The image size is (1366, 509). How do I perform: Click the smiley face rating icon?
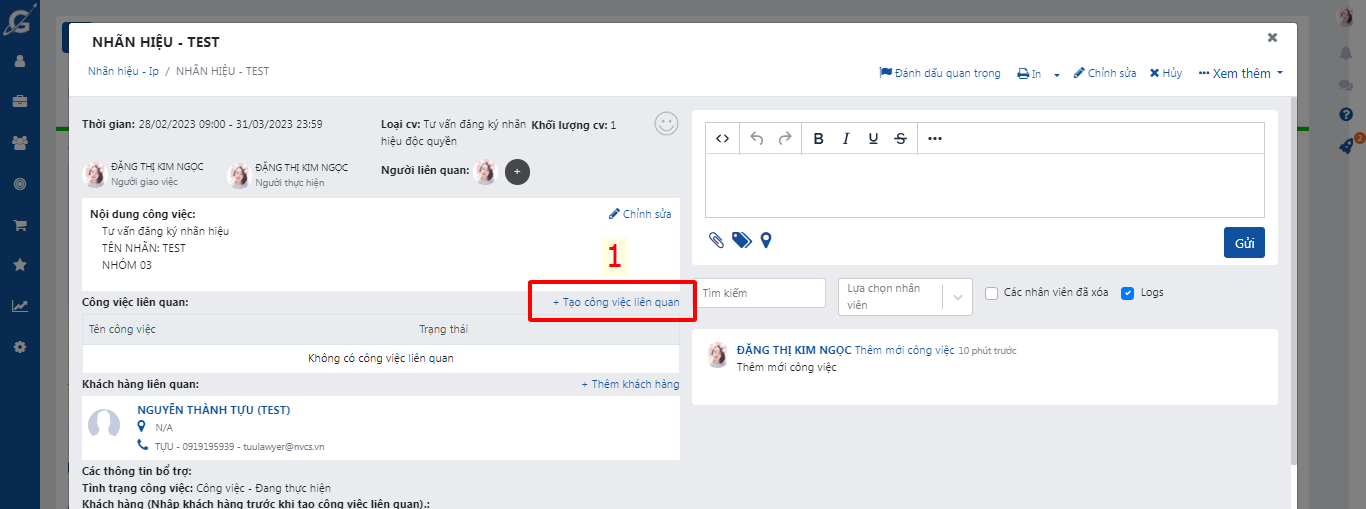pos(666,123)
